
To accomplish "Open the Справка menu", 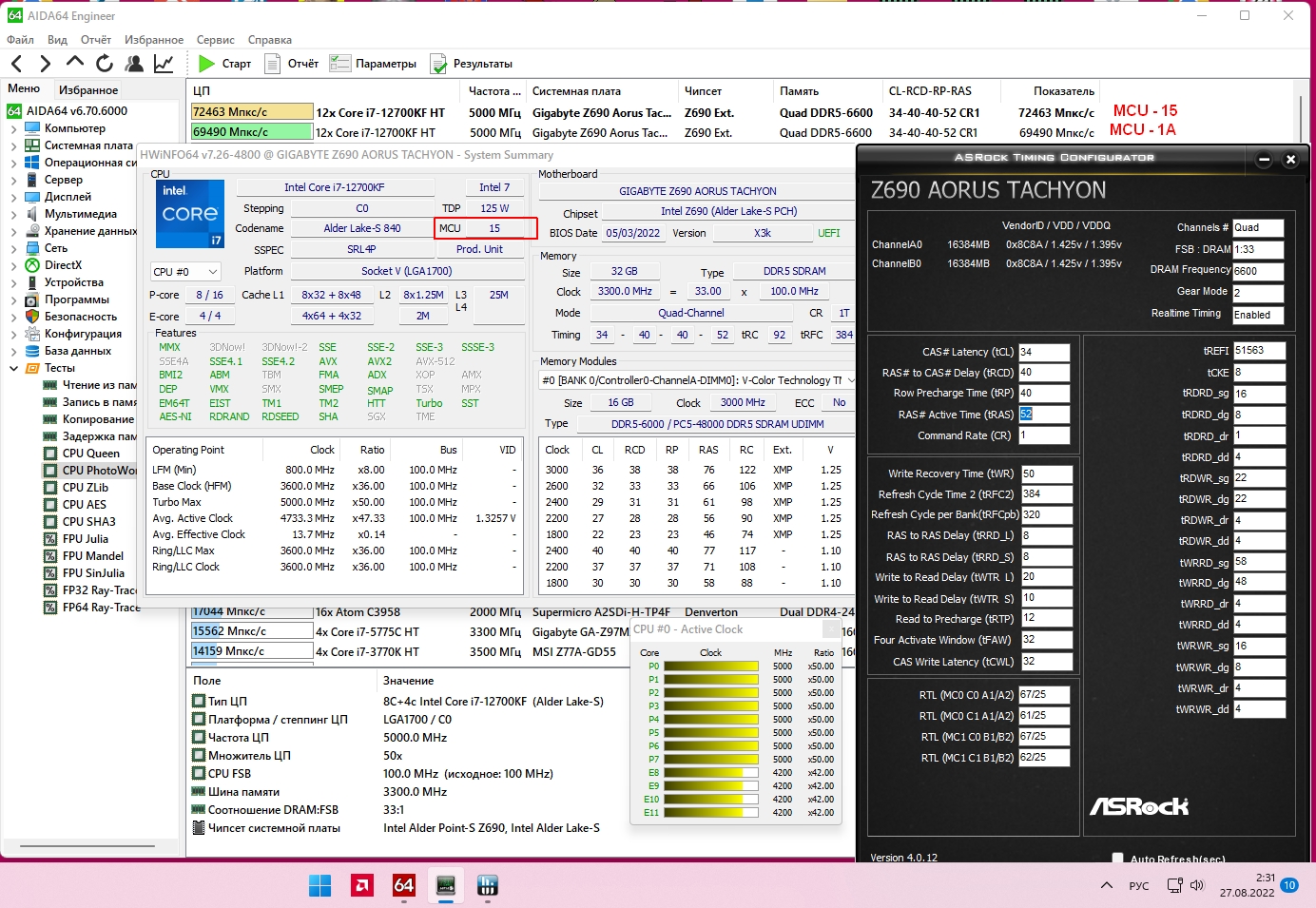I will pyautogui.click(x=270, y=40).
